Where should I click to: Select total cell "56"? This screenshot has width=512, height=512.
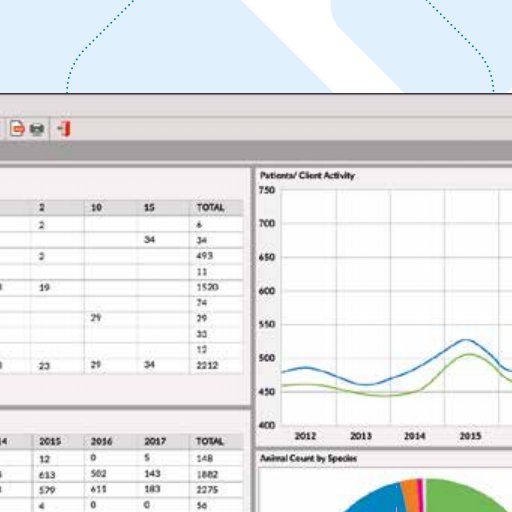click(202, 506)
